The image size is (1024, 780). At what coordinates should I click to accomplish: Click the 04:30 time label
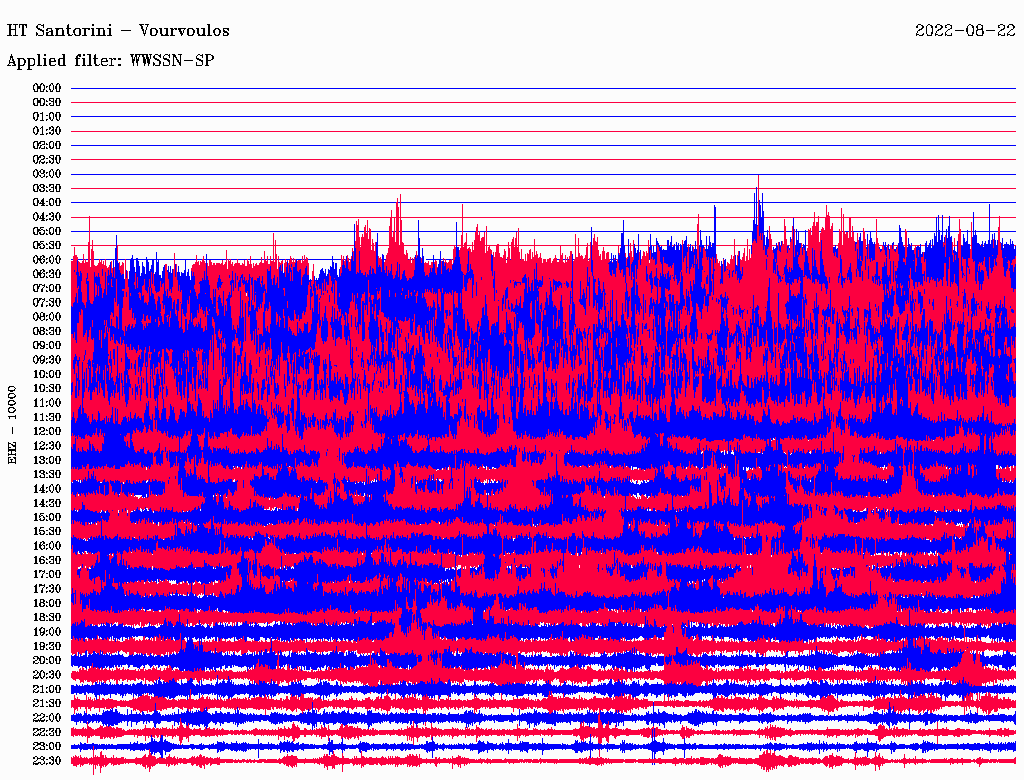pos(47,217)
